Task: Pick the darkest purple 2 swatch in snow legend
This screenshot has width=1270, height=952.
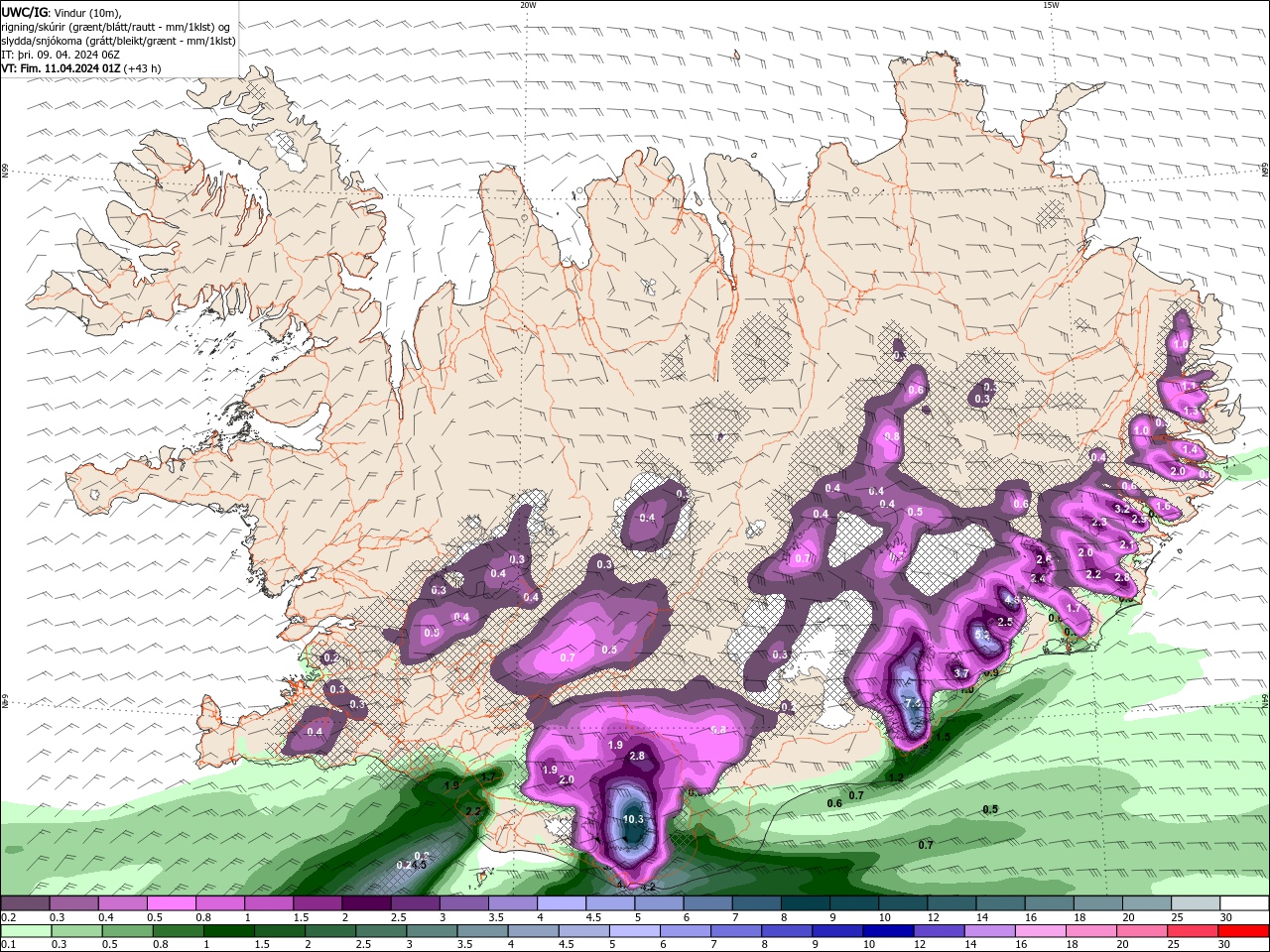Action: [x=366, y=903]
